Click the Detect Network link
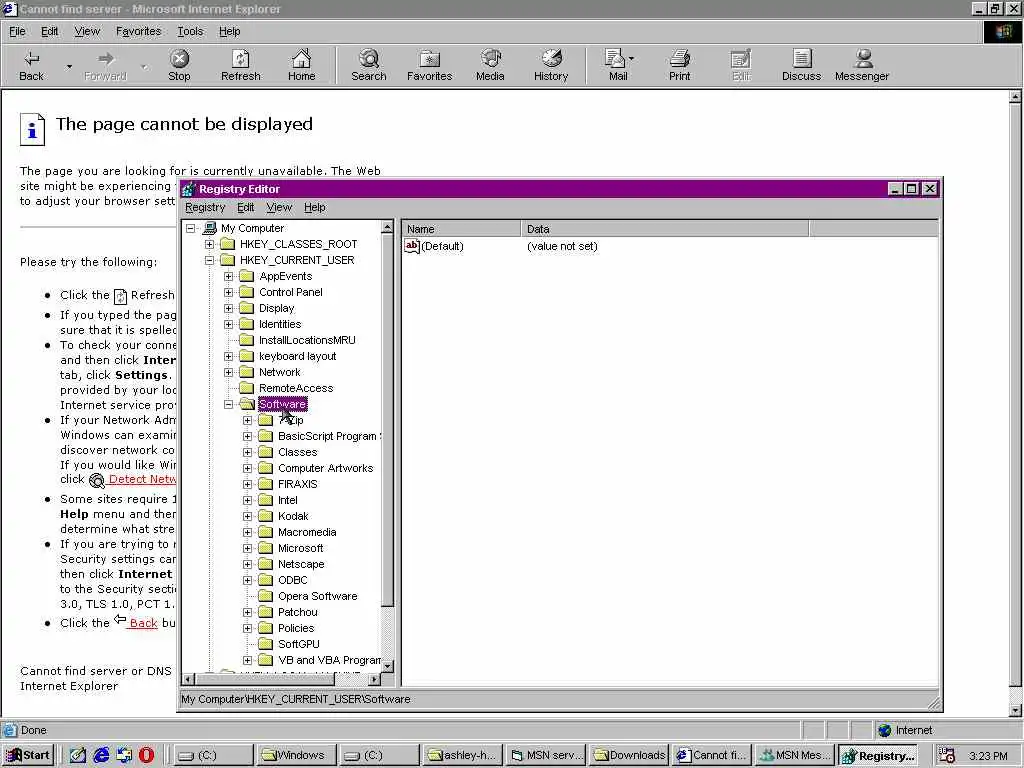The height and width of the screenshot is (768, 1024). [x=142, y=479]
